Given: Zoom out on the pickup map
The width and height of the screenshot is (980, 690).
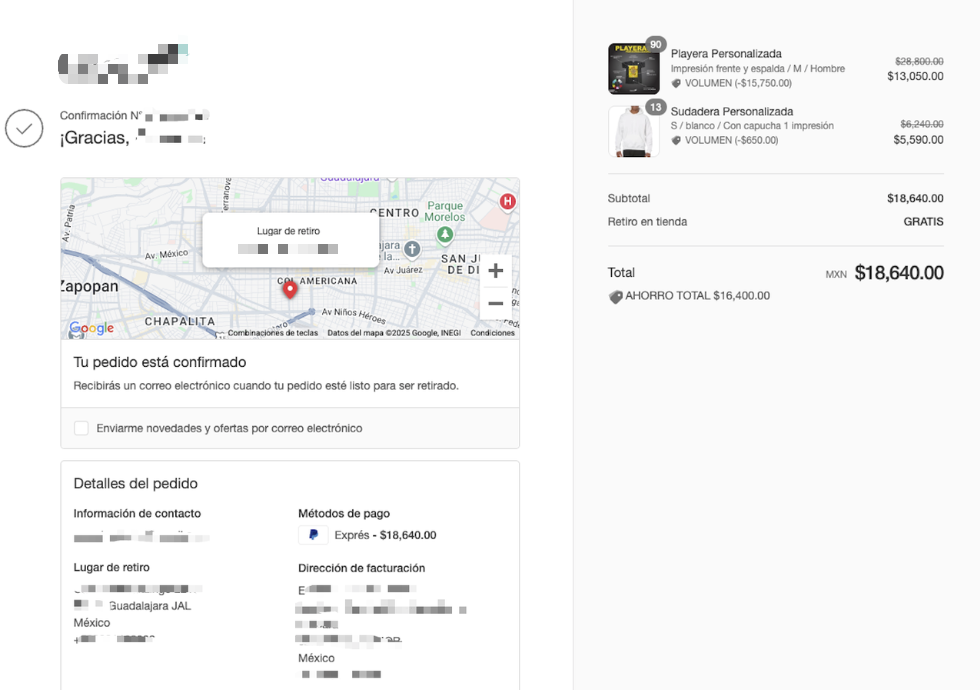Looking at the screenshot, I should pyautogui.click(x=496, y=303).
